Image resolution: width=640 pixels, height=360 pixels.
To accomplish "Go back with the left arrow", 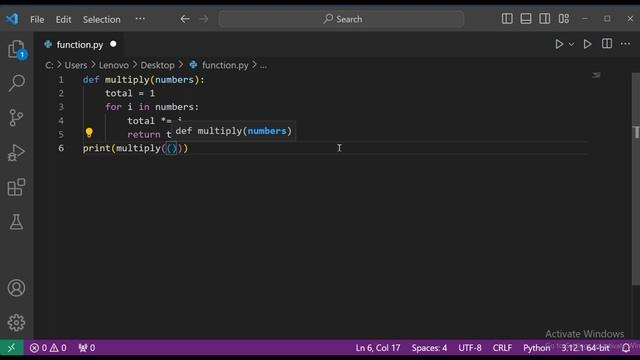I will [x=185, y=19].
